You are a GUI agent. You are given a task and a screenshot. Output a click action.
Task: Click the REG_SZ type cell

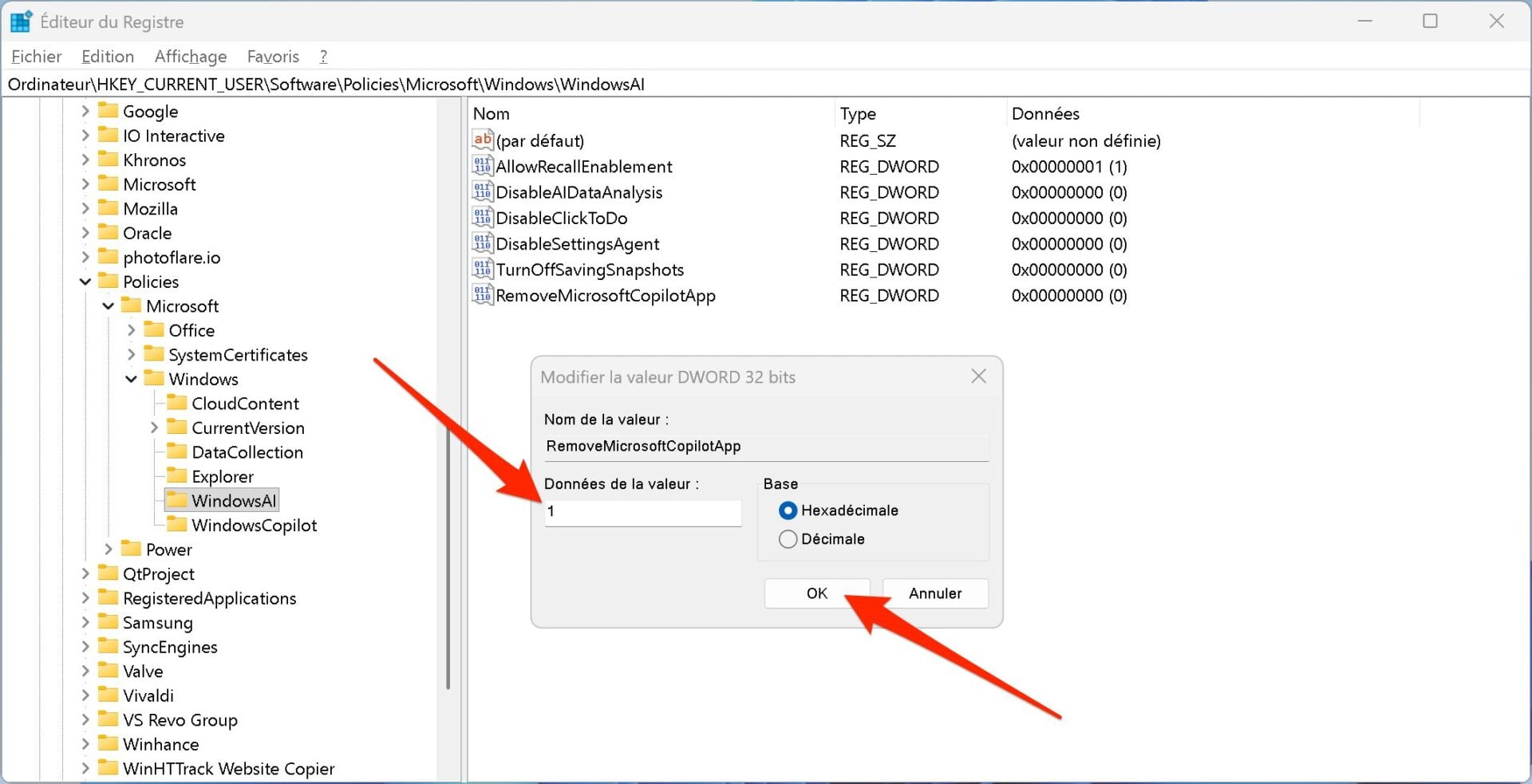(x=867, y=141)
